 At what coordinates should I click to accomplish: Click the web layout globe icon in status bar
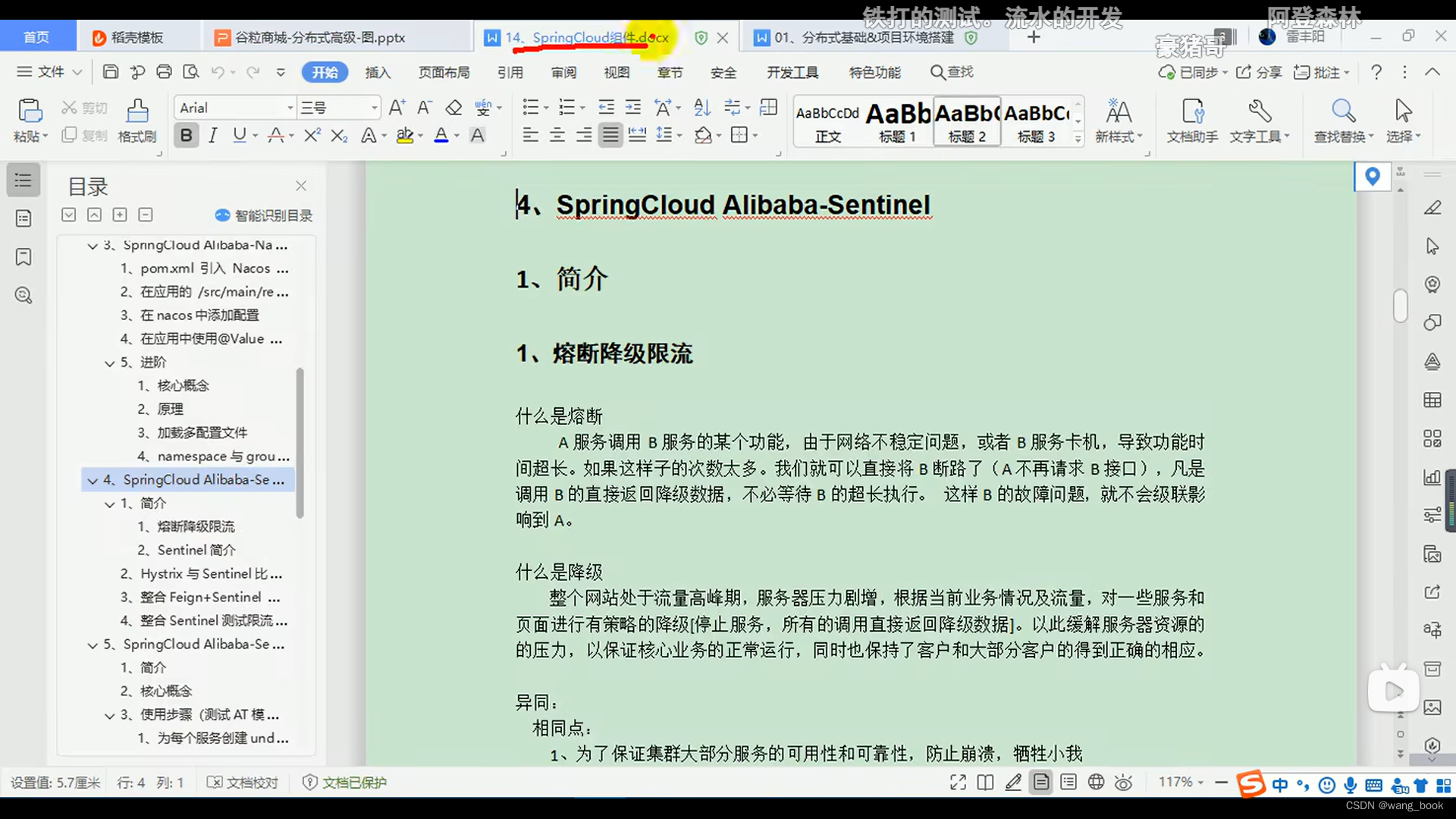click(1096, 783)
